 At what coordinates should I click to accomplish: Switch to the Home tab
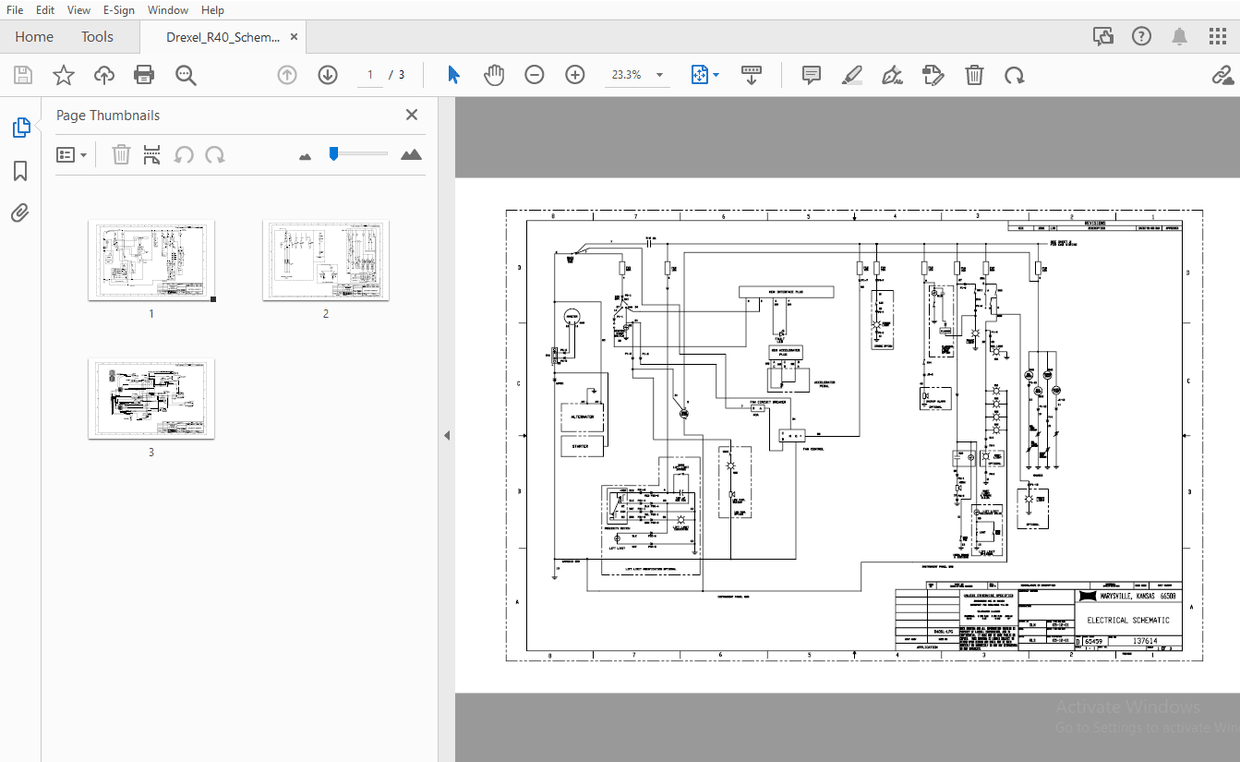tap(34, 36)
